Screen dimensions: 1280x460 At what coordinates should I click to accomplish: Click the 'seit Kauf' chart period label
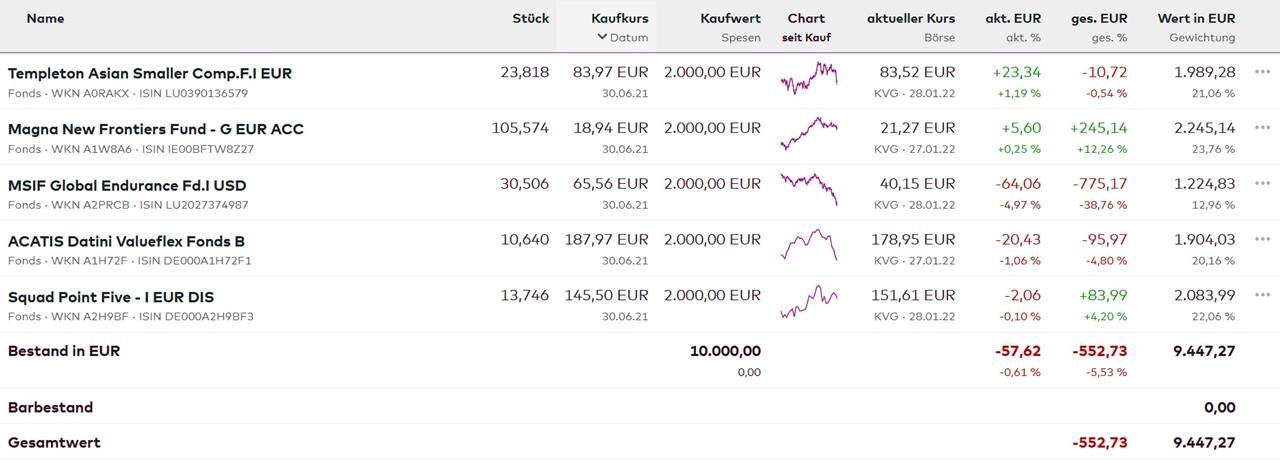coord(806,38)
